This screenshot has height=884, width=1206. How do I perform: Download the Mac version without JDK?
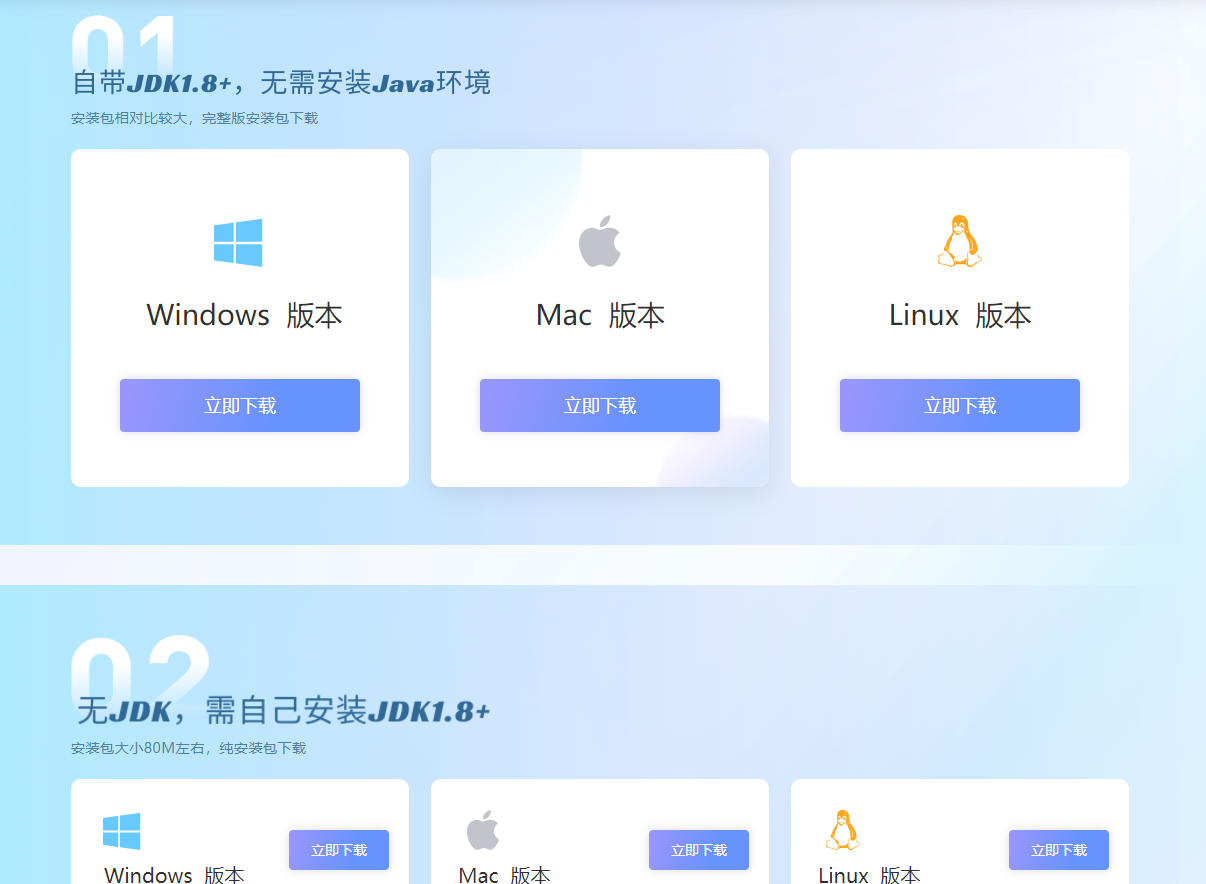click(x=699, y=850)
